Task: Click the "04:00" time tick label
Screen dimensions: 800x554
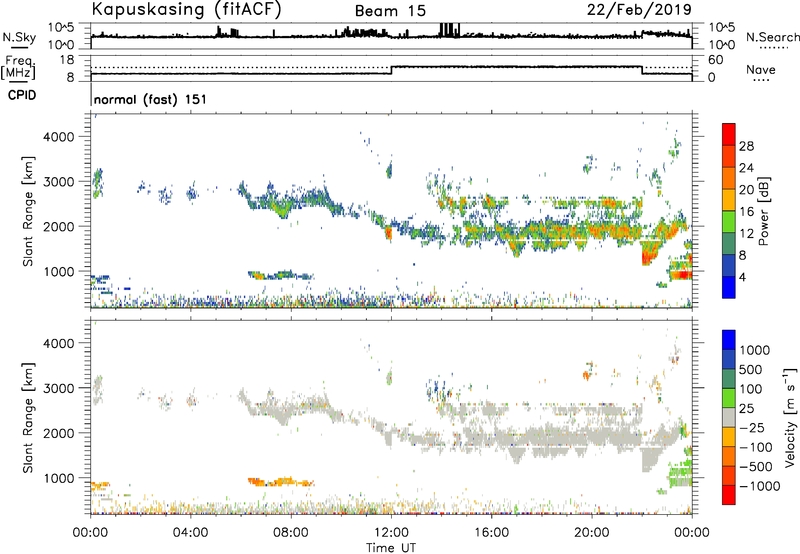Action: 190,533
